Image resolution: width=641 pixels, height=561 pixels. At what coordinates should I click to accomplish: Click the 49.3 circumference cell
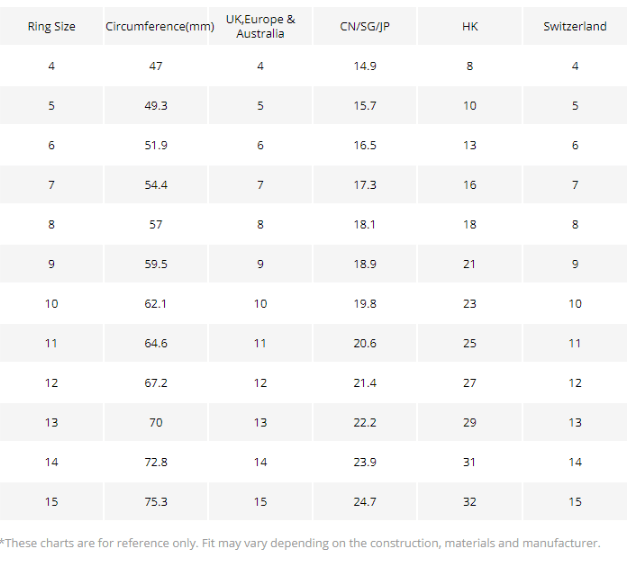coord(155,105)
